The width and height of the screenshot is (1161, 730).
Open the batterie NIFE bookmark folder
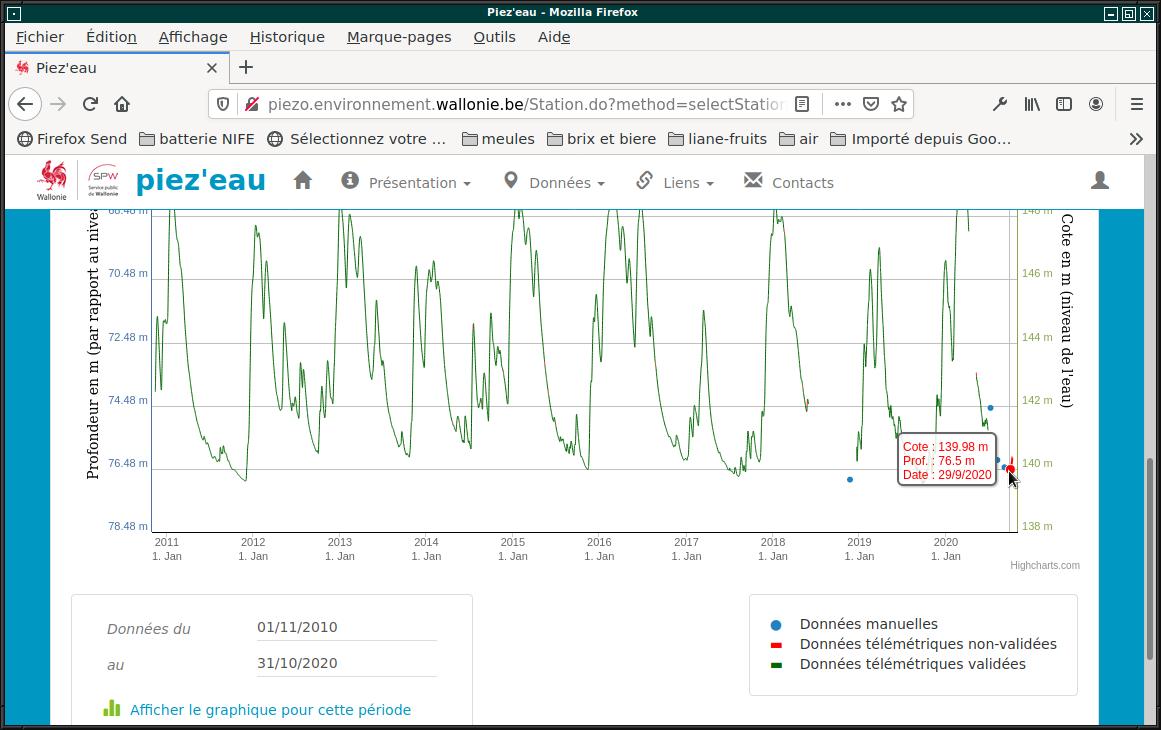197,139
